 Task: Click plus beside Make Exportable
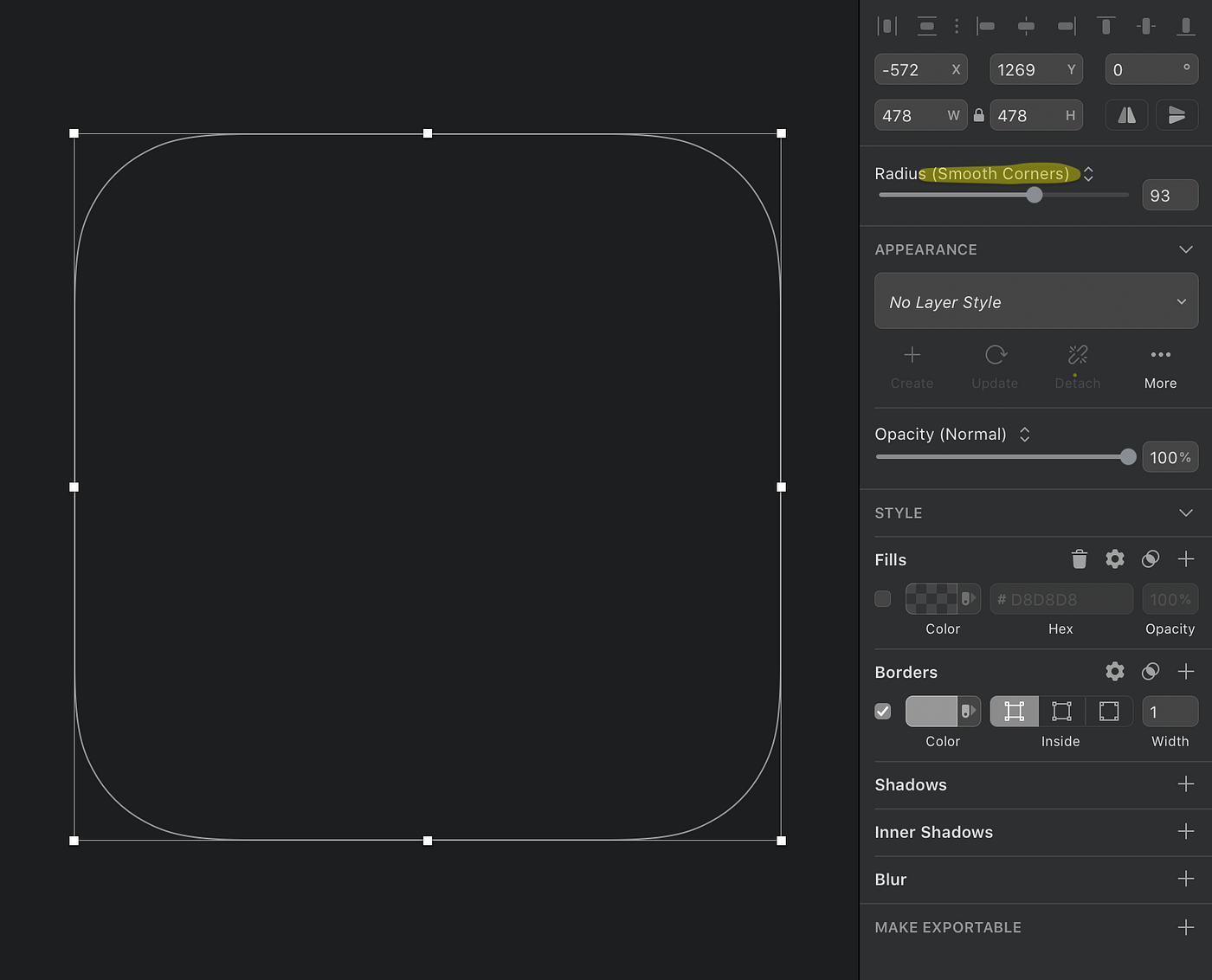1186,927
